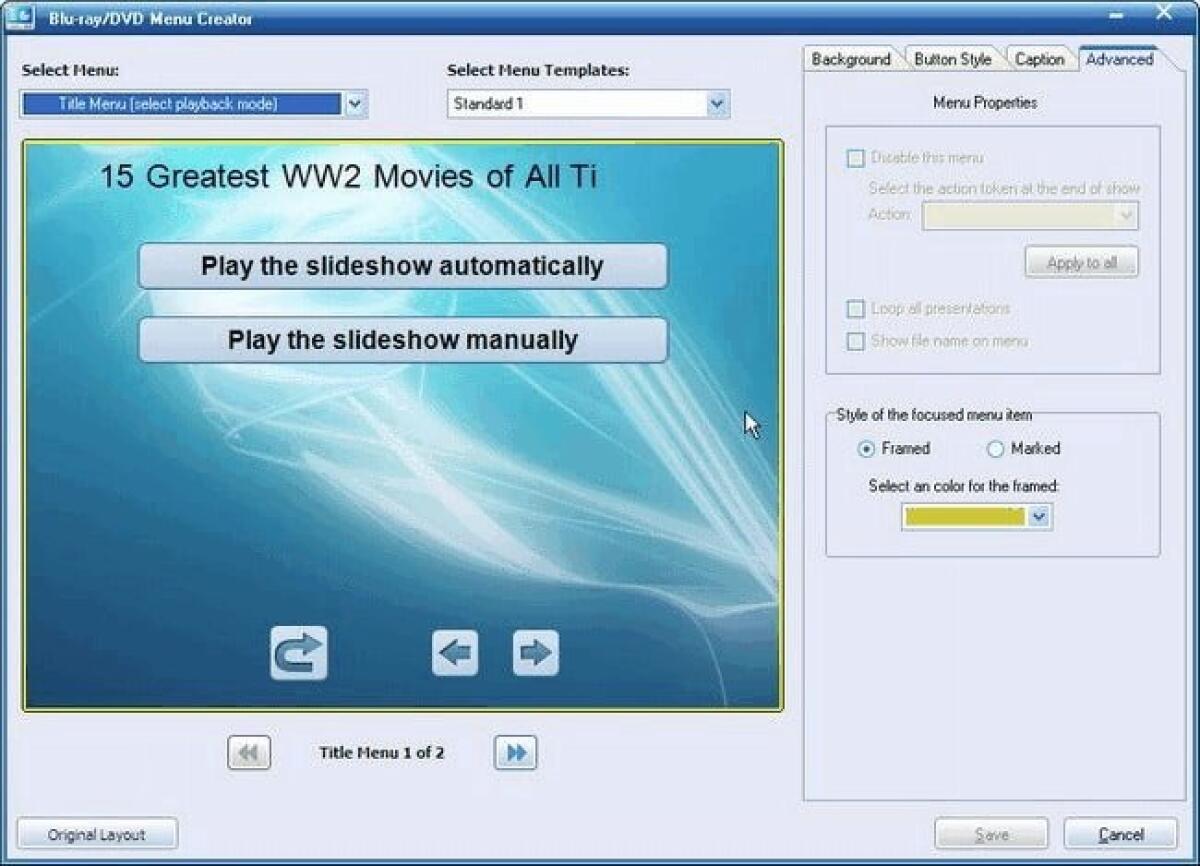Switch to the Background tab
Screen dimensions: 1200x866
click(851, 59)
